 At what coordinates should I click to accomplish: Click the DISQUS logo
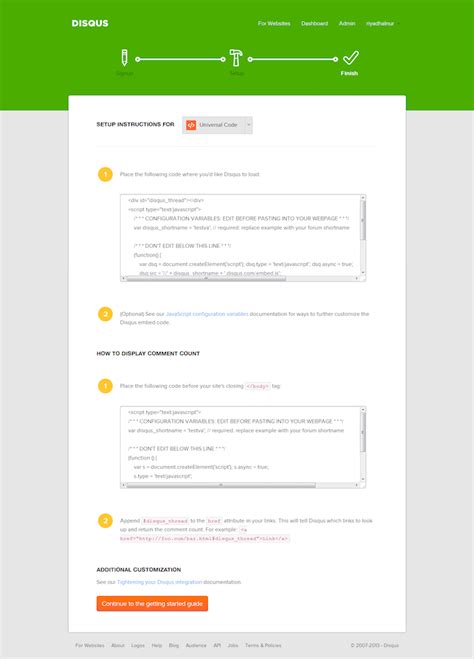tap(90, 24)
